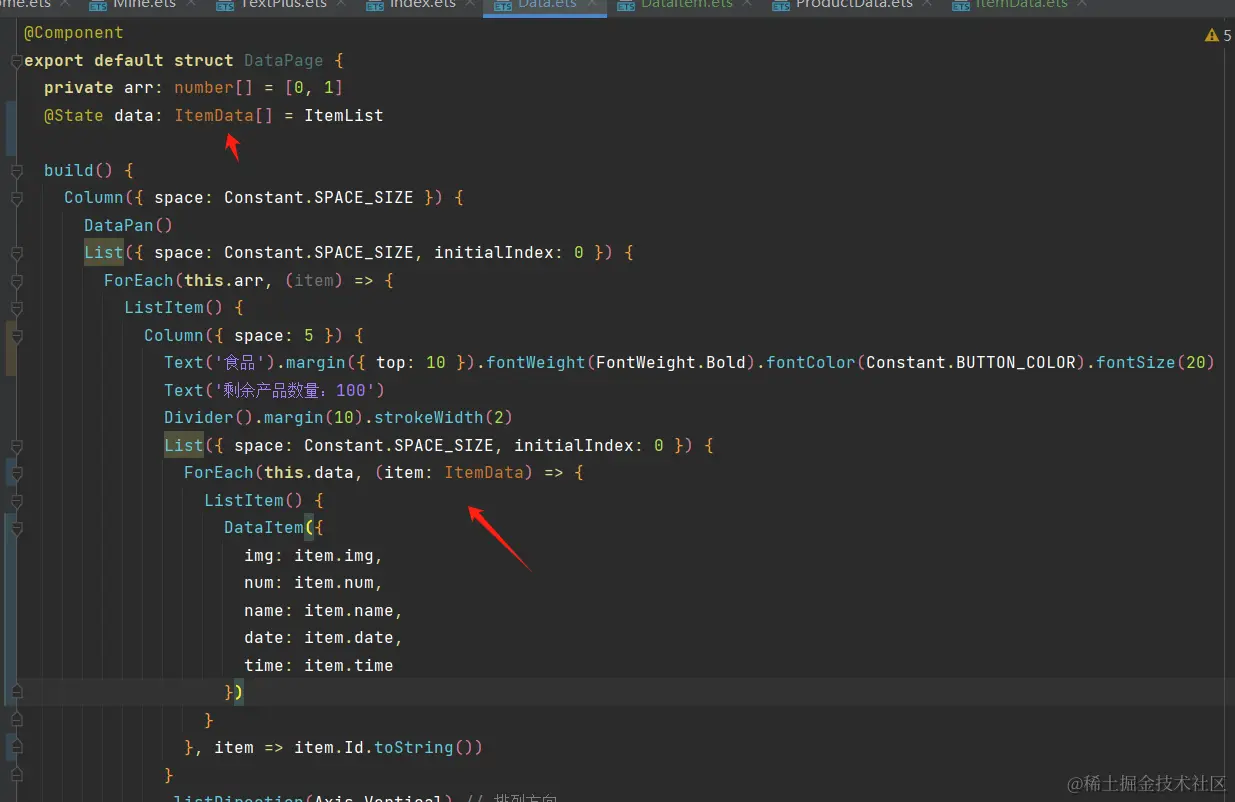This screenshot has width=1235, height=802.
Task: Close the Mine.ets tab
Action: [191, 5]
